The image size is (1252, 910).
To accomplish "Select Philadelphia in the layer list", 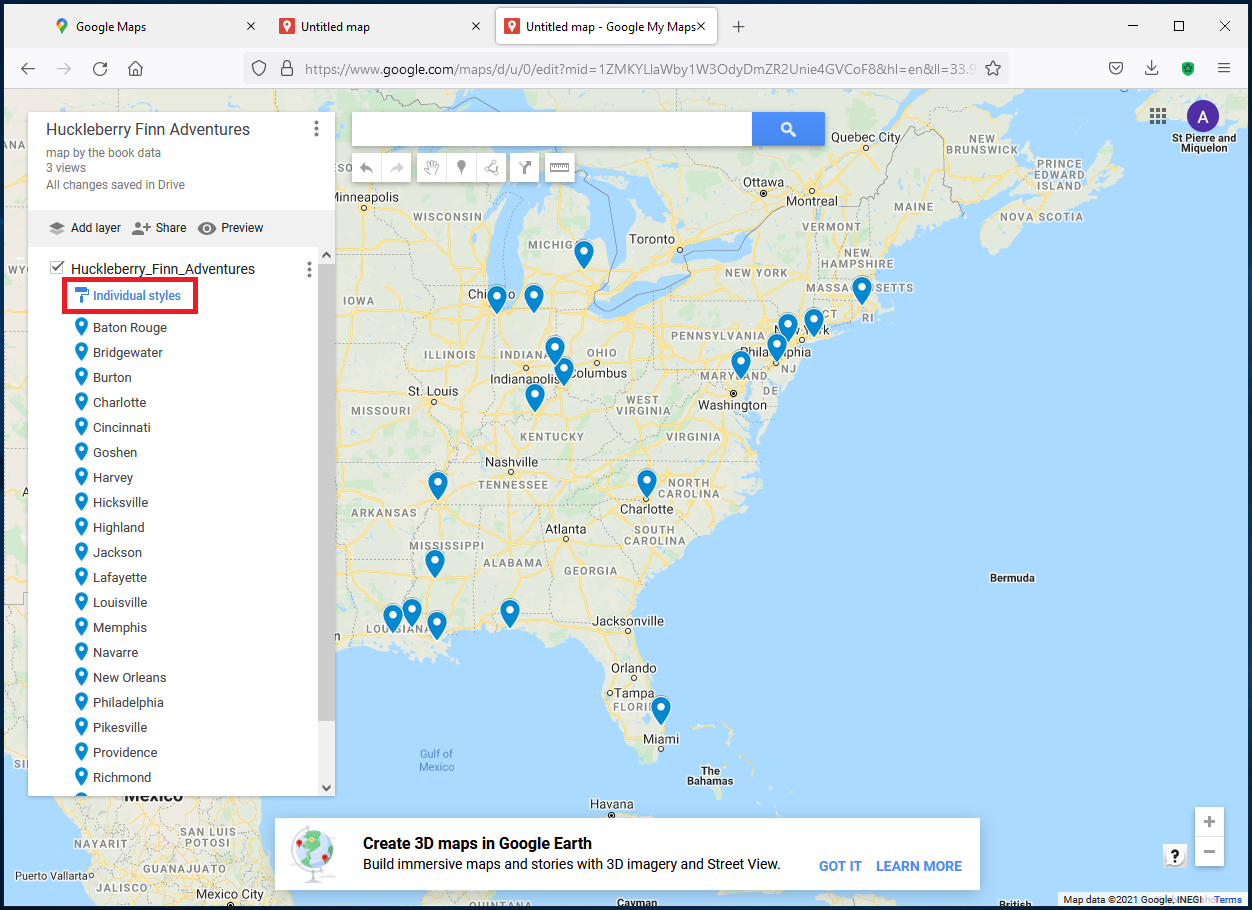I will click(128, 702).
